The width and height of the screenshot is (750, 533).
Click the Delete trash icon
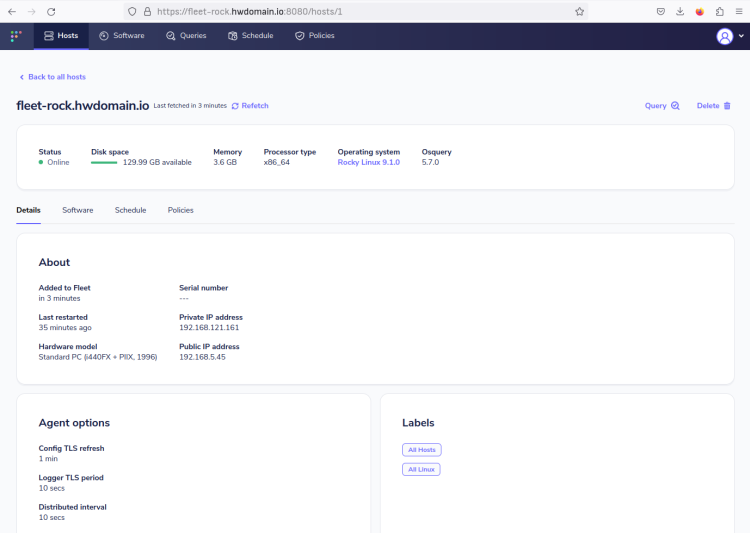click(x=727, y=106)
